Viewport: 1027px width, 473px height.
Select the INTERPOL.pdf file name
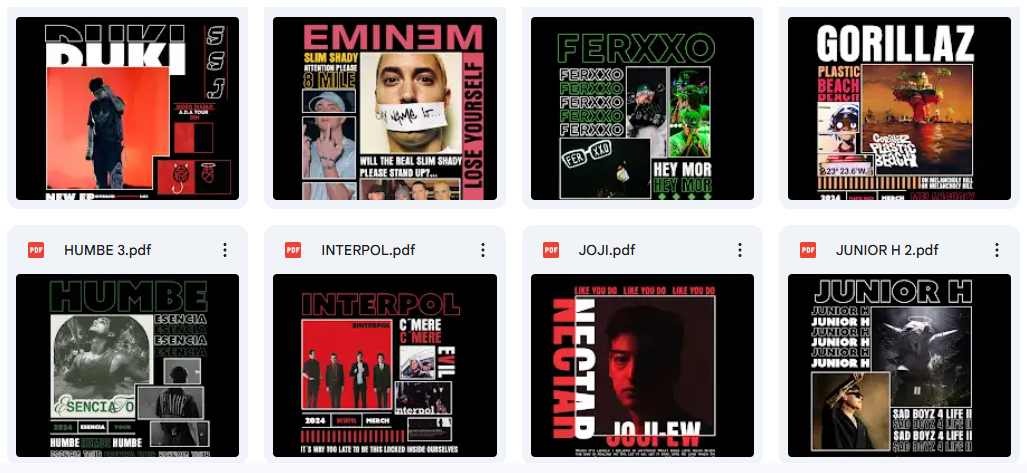(x=368, y=250)
